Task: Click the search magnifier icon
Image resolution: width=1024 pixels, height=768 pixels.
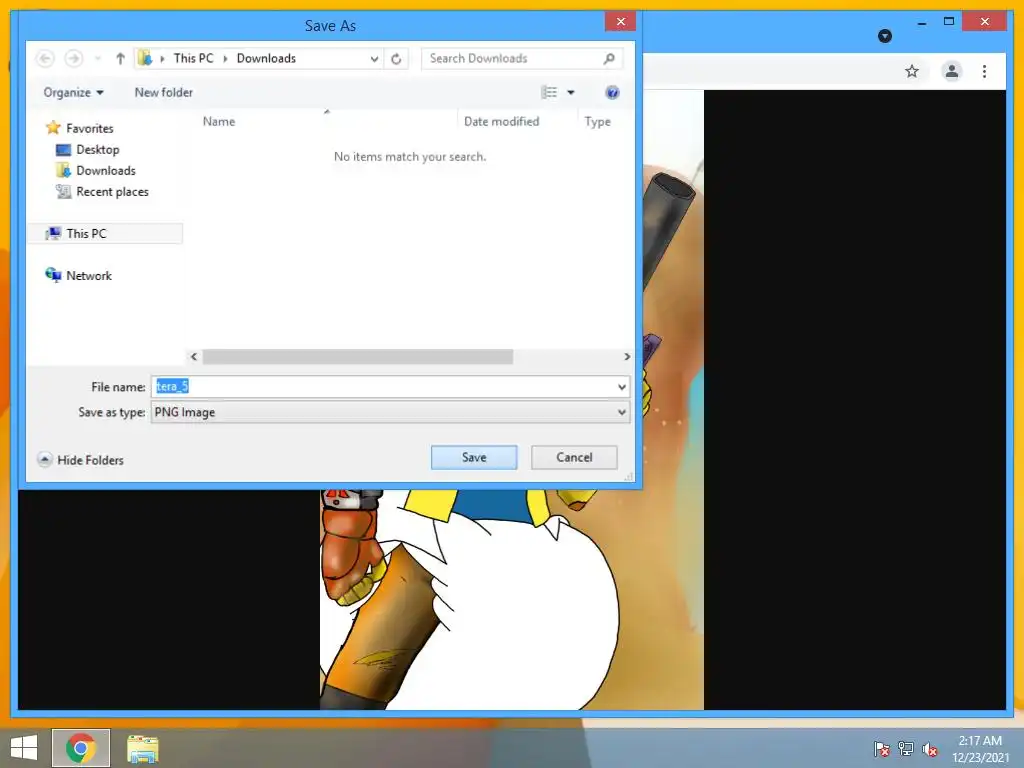Action: tap(609, 59)
